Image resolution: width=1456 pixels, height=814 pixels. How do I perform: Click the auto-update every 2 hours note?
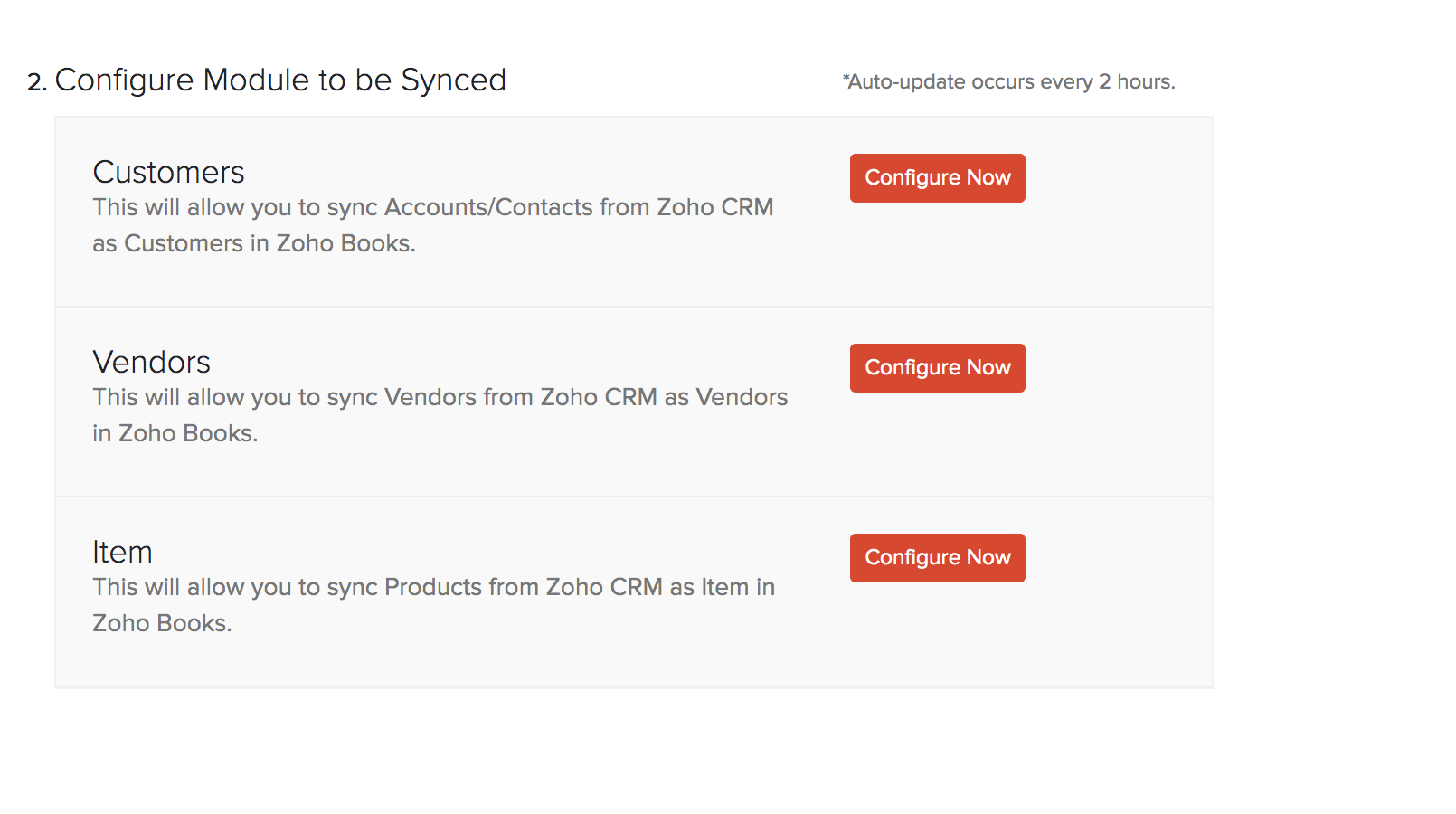1008,81
